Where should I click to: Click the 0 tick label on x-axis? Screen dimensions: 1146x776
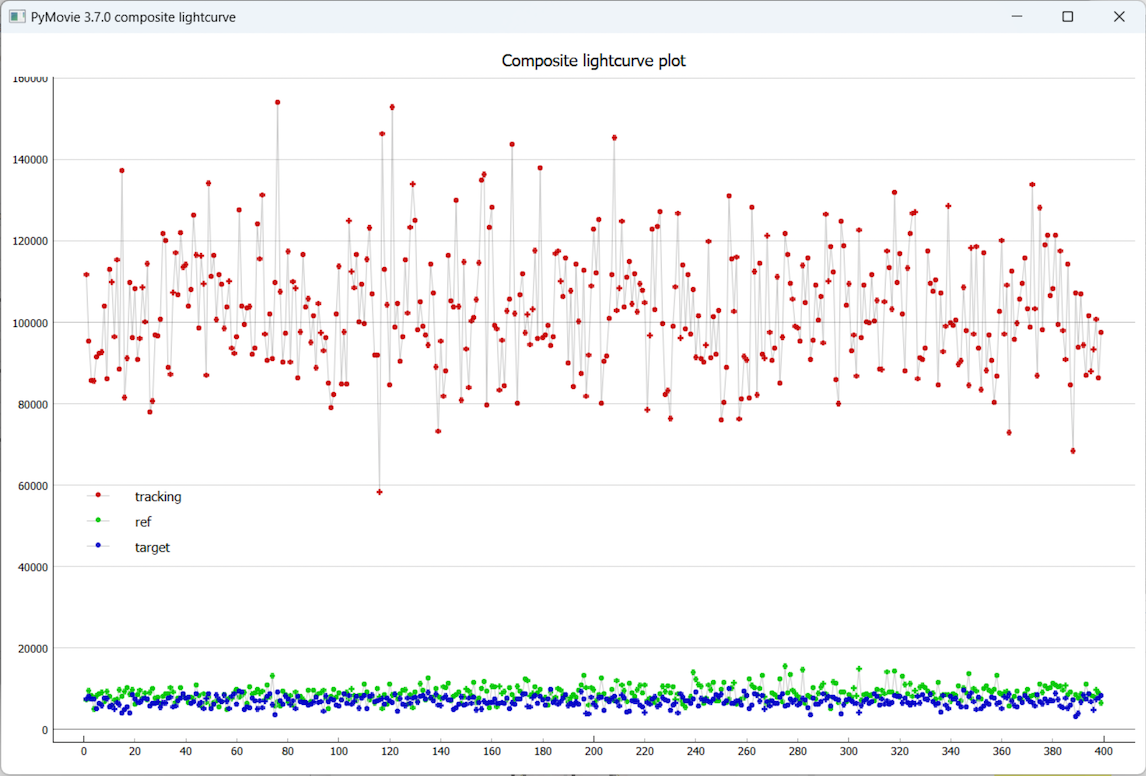click(x=84, y=751)
